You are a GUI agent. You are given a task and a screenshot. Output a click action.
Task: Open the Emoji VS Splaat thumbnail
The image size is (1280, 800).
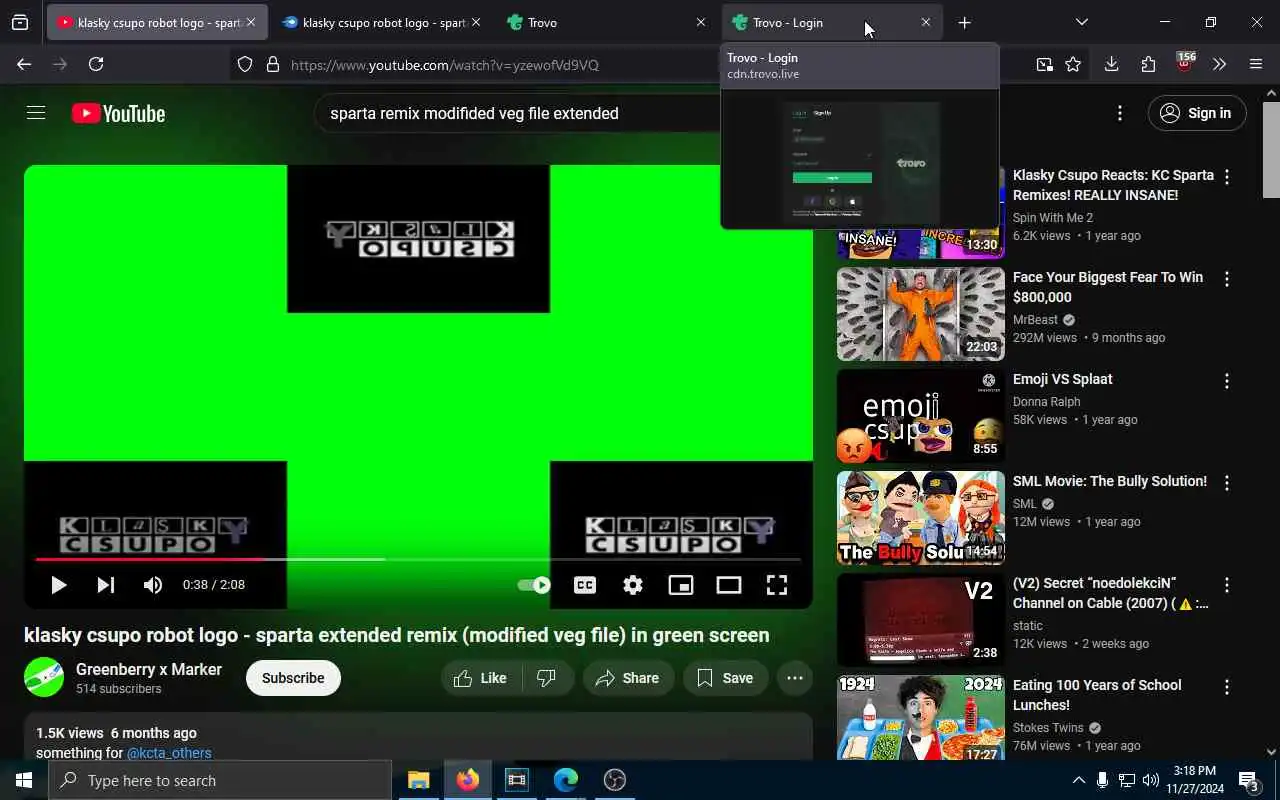coord(921,416)
